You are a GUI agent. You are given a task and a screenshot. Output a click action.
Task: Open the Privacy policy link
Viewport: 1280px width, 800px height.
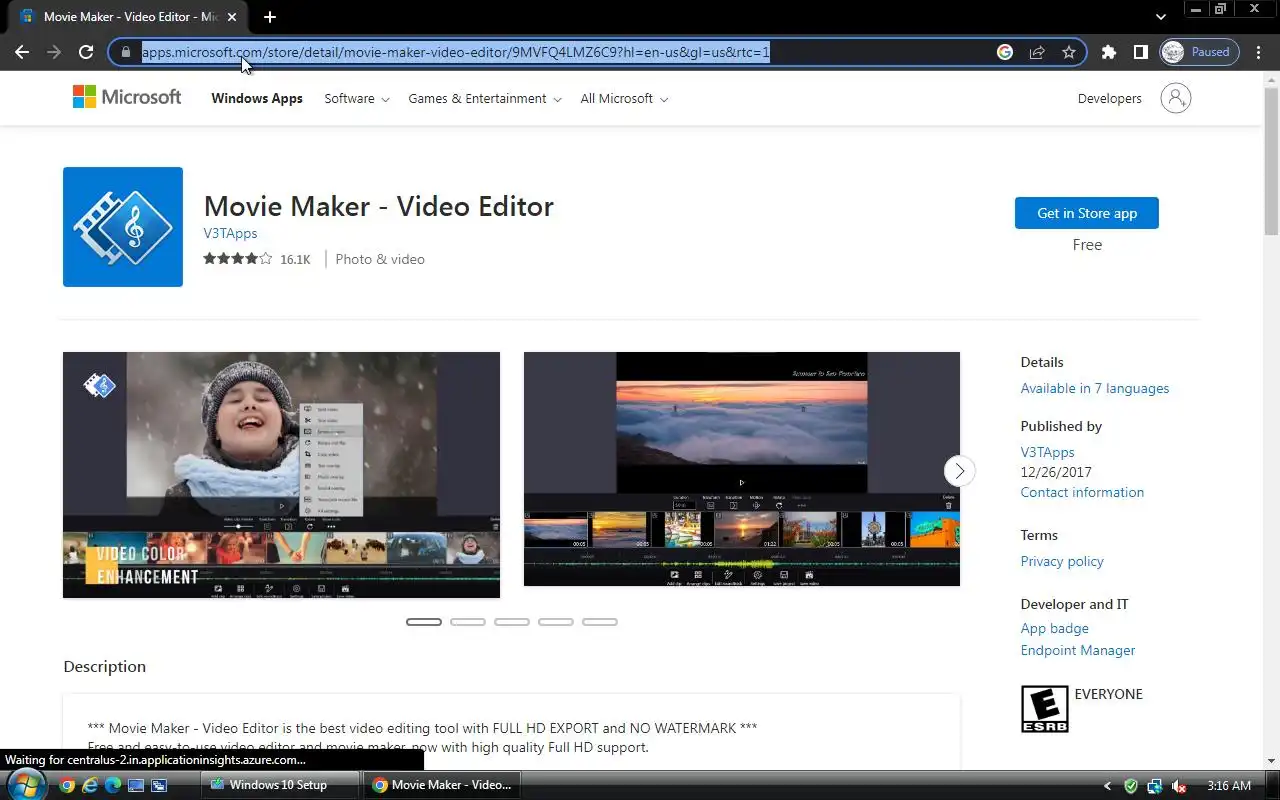[1062, 561]
